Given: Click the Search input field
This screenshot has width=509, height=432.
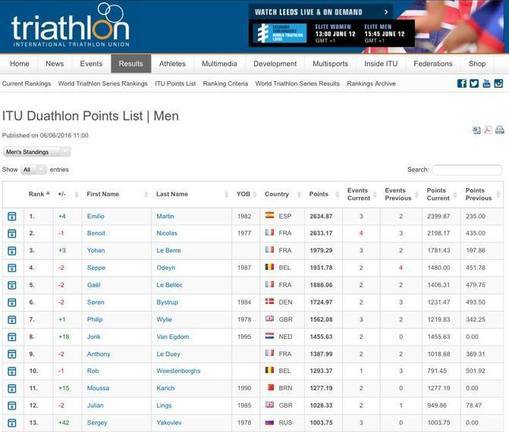Looking at the screenshot, I should [x=467, y=170].
